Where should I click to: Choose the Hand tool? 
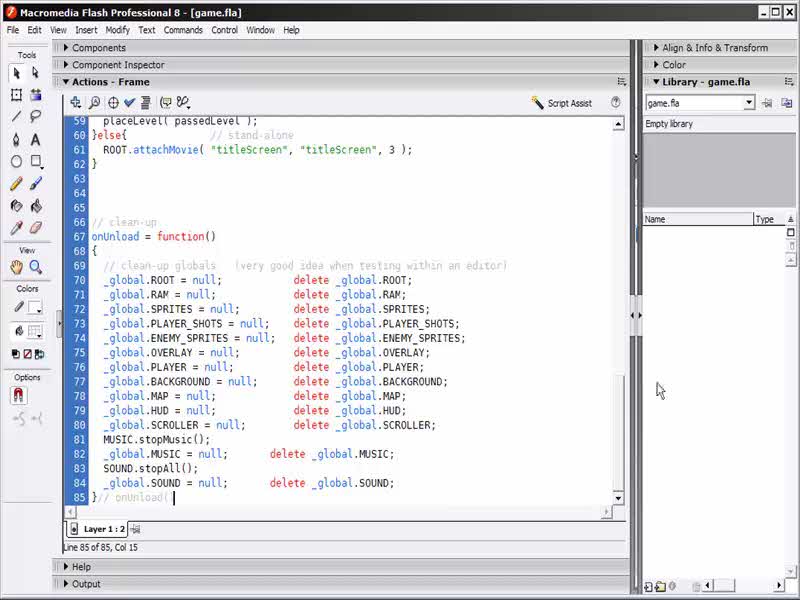(17, 267)
